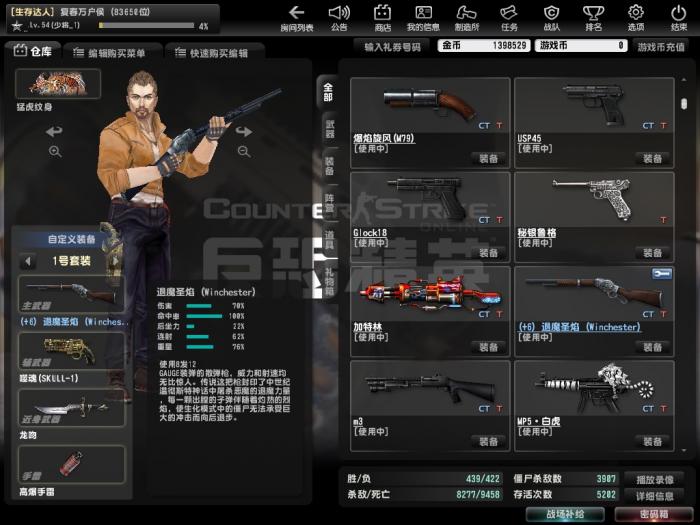
Task: Open the password box (密码箱) button
Action: coord(654,514)
